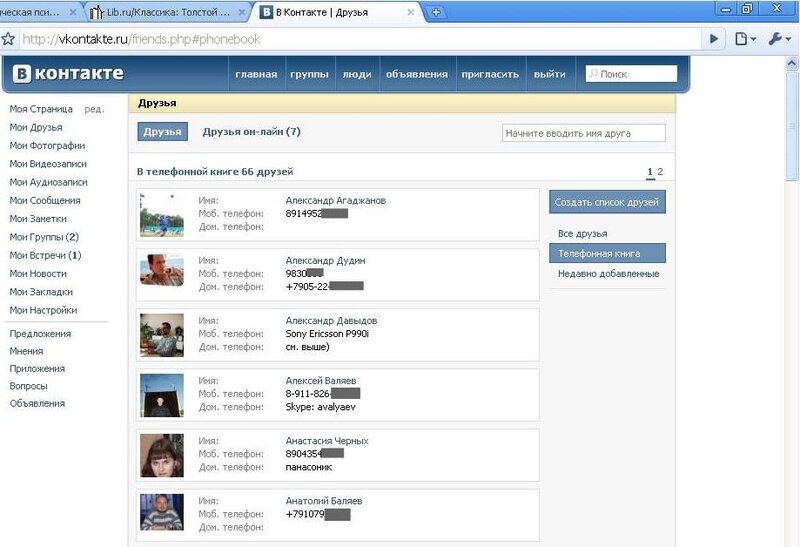The height and width of the screenshot is (547, 800).
Task: Select the Друзья tab button
Action: 162,132
